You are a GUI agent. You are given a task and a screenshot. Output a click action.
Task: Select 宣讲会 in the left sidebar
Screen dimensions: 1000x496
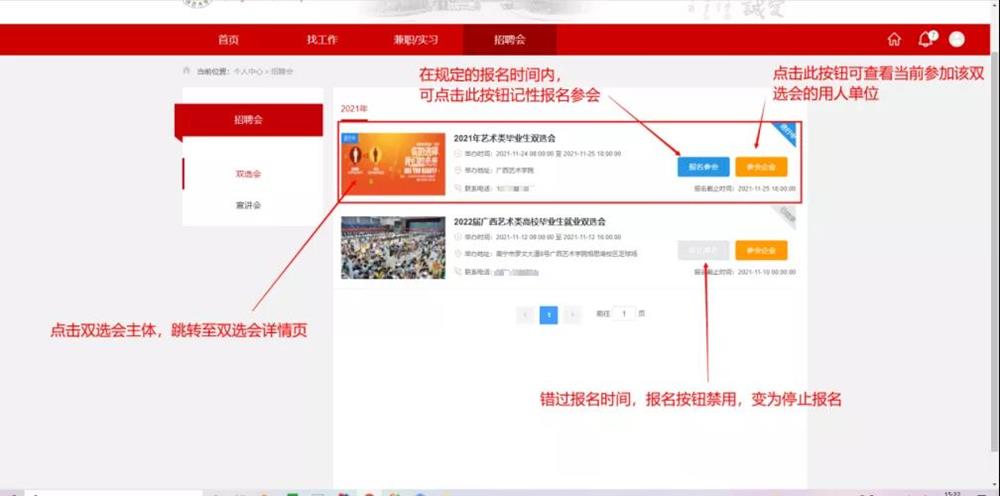pos(248,205)
